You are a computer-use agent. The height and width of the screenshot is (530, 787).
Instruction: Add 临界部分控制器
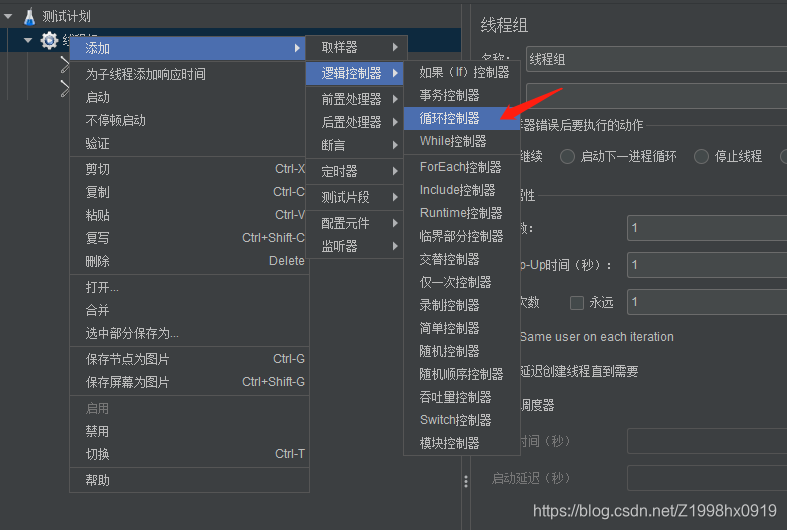tap(462, 236)
